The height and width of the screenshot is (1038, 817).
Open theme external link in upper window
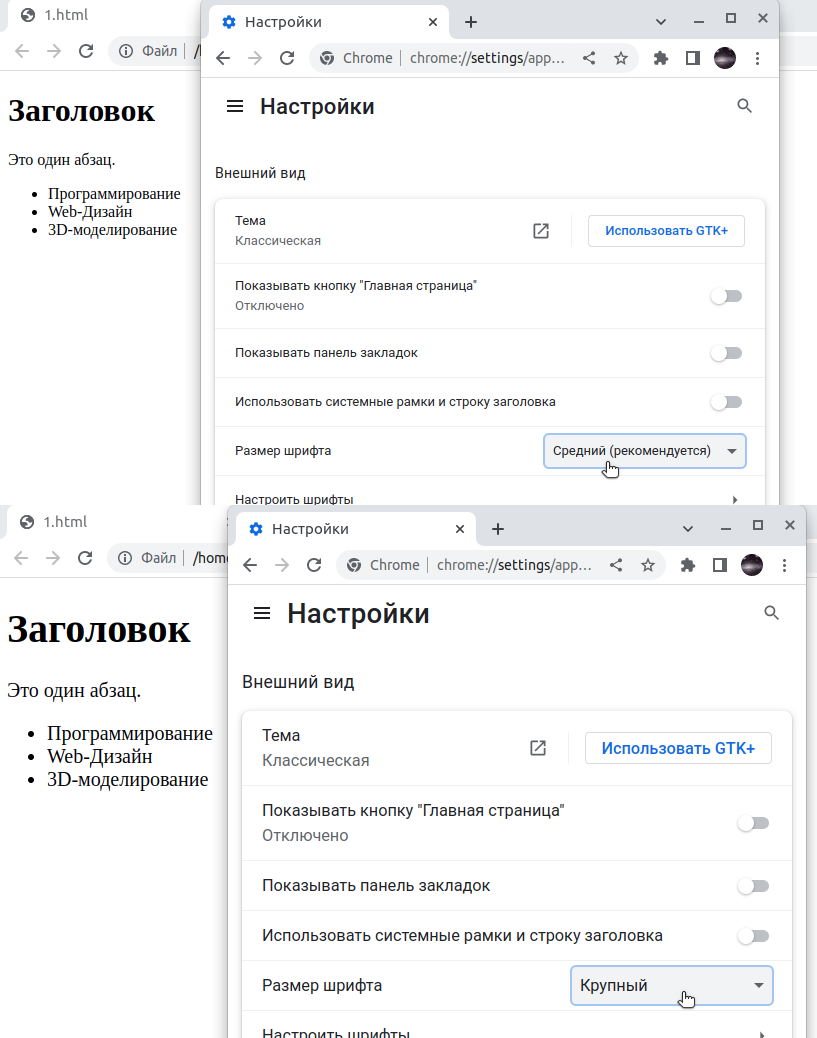[x=541, y=231]
